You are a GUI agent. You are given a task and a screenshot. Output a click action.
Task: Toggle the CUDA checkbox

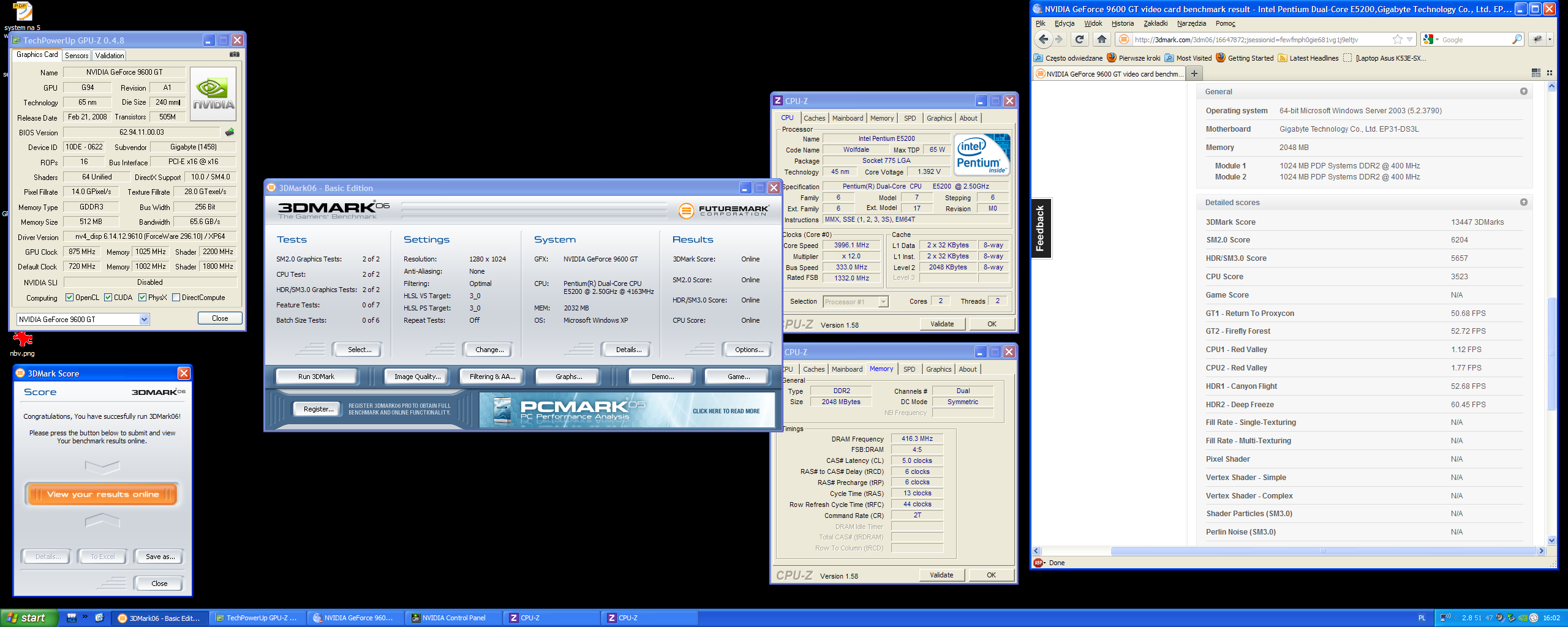[108, 298]
